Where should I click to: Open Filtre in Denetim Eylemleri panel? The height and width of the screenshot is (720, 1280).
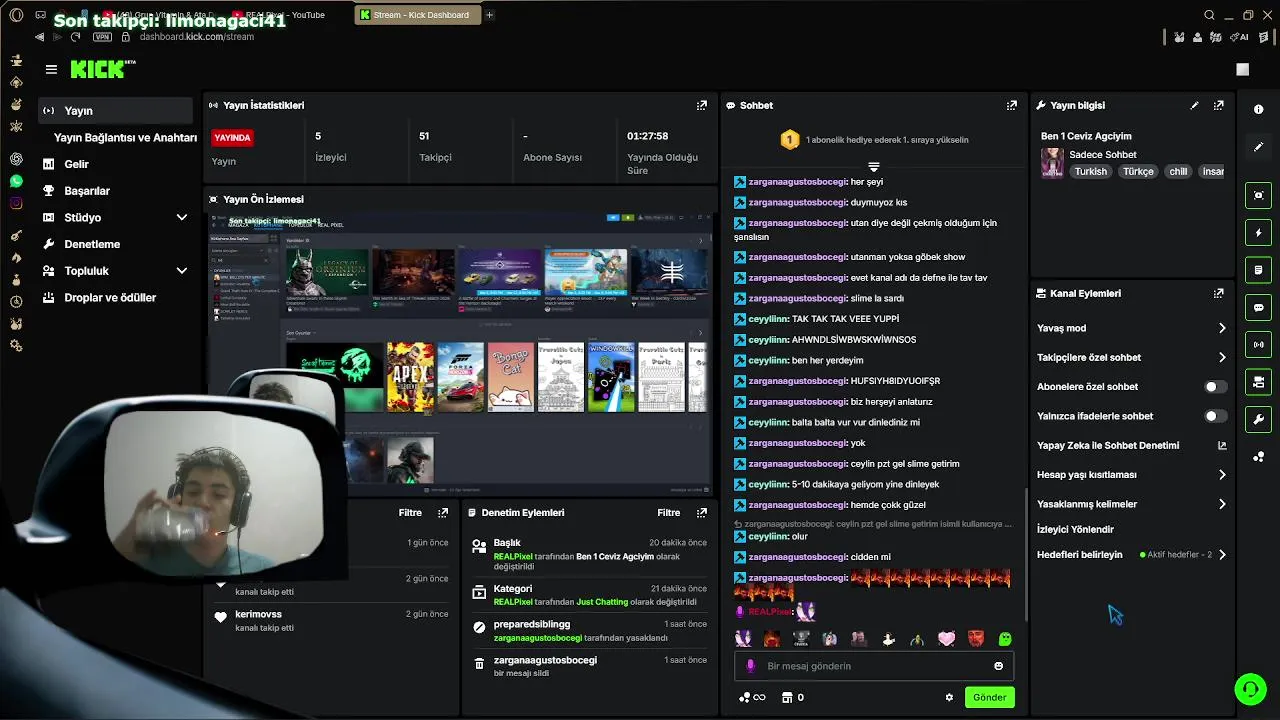pyautogui.click(x=668, y=512)
